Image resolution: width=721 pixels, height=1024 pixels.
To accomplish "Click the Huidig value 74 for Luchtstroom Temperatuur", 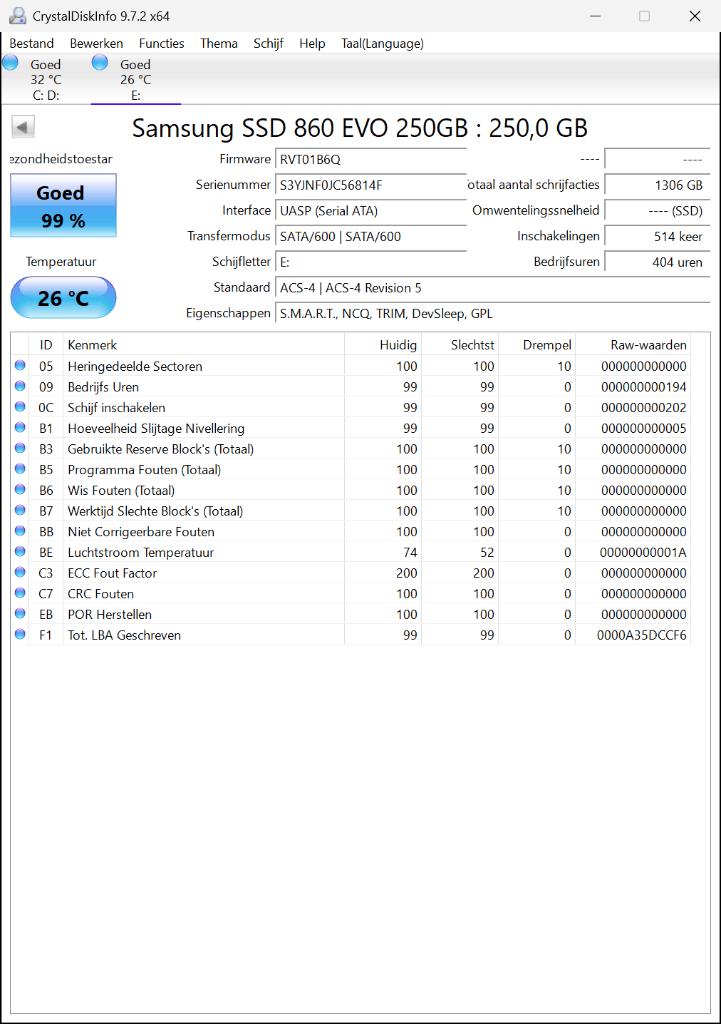I will [410, 552].
